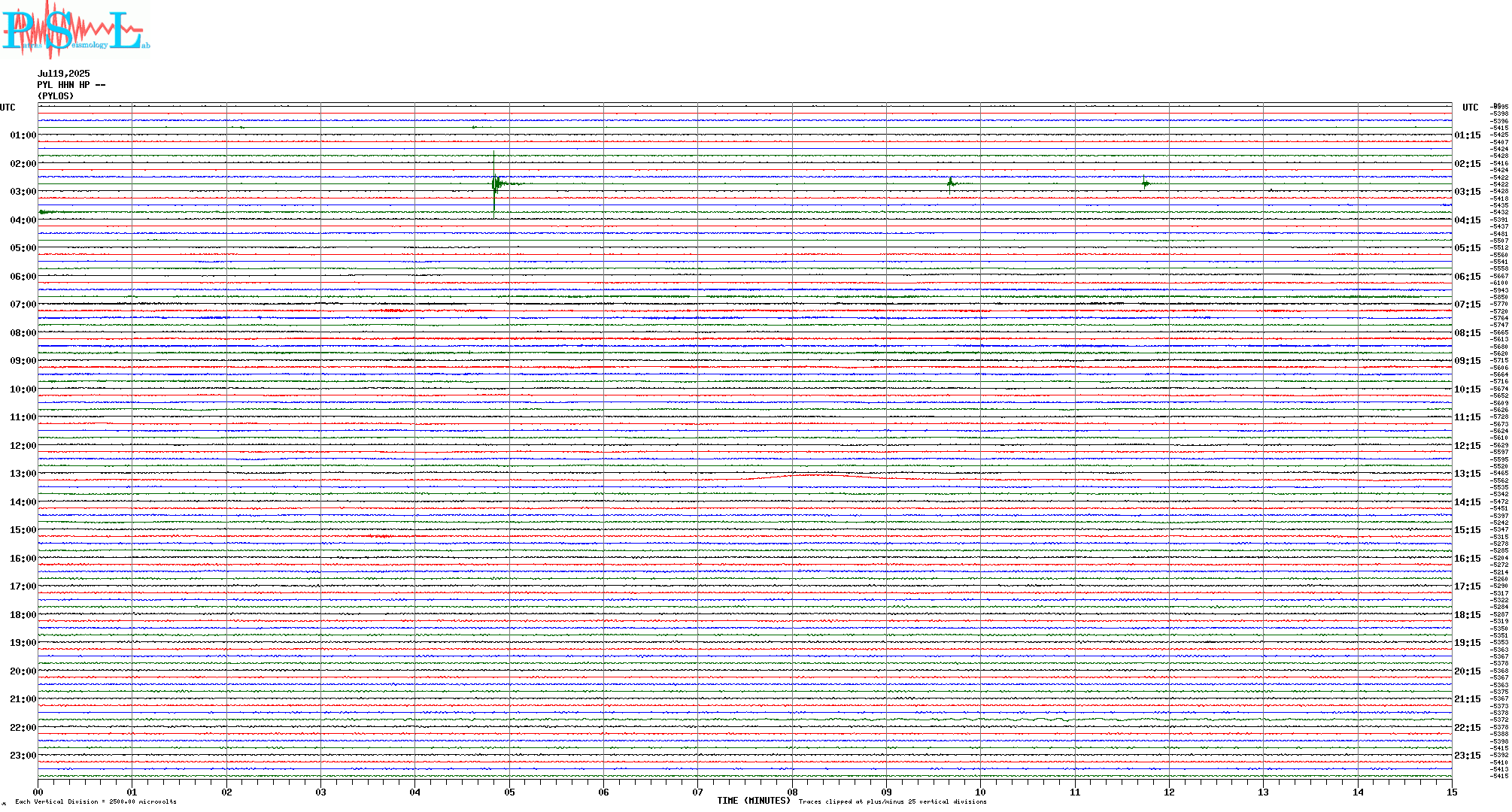The height and width of the screenshot is (812, 1512).
Task: Click the 01:00 hour label on left axis
Action: coord(23,135)
